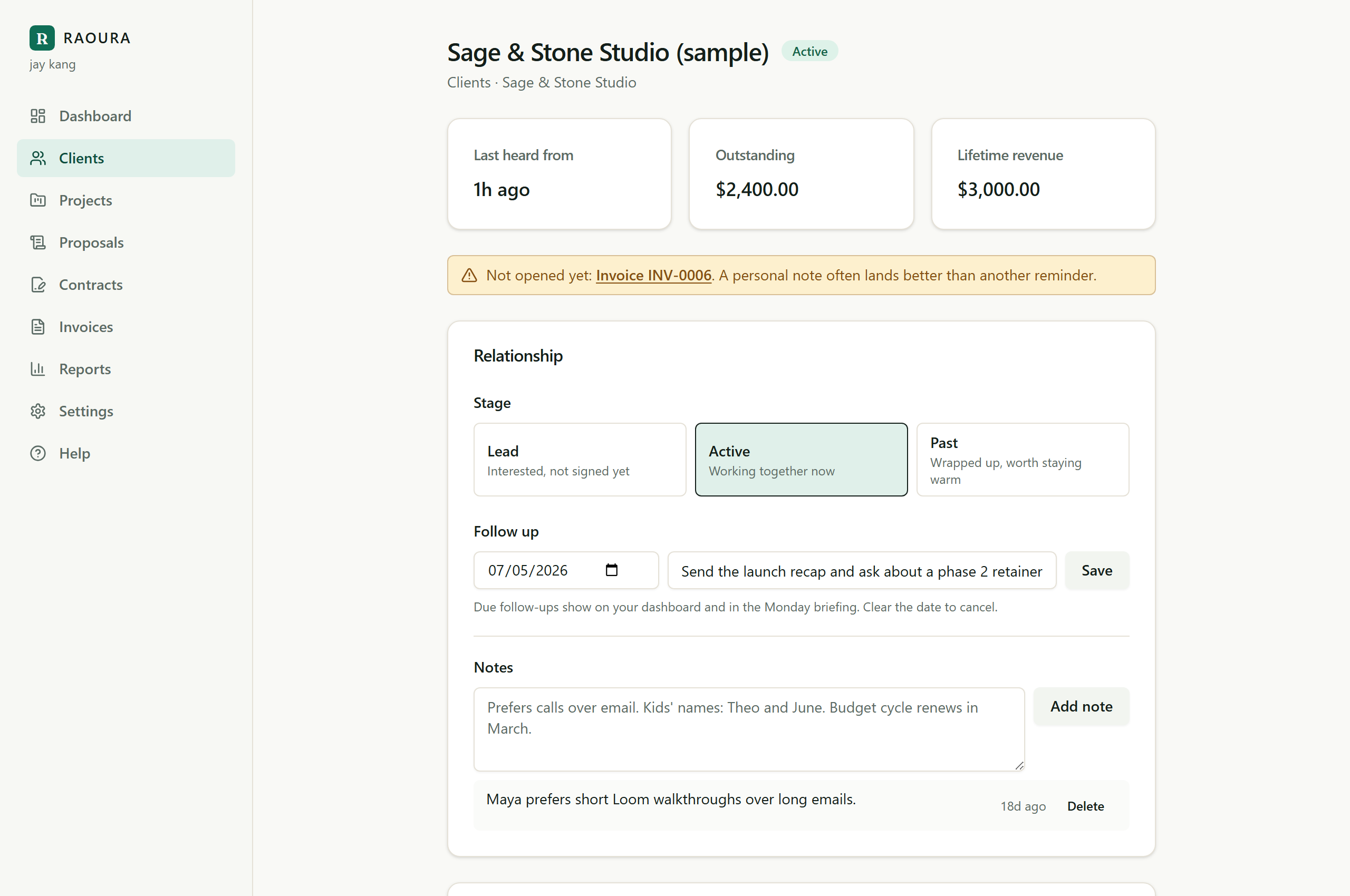Click the Contracts pen-document icon
1350x896 pixels.
point(38,285)
